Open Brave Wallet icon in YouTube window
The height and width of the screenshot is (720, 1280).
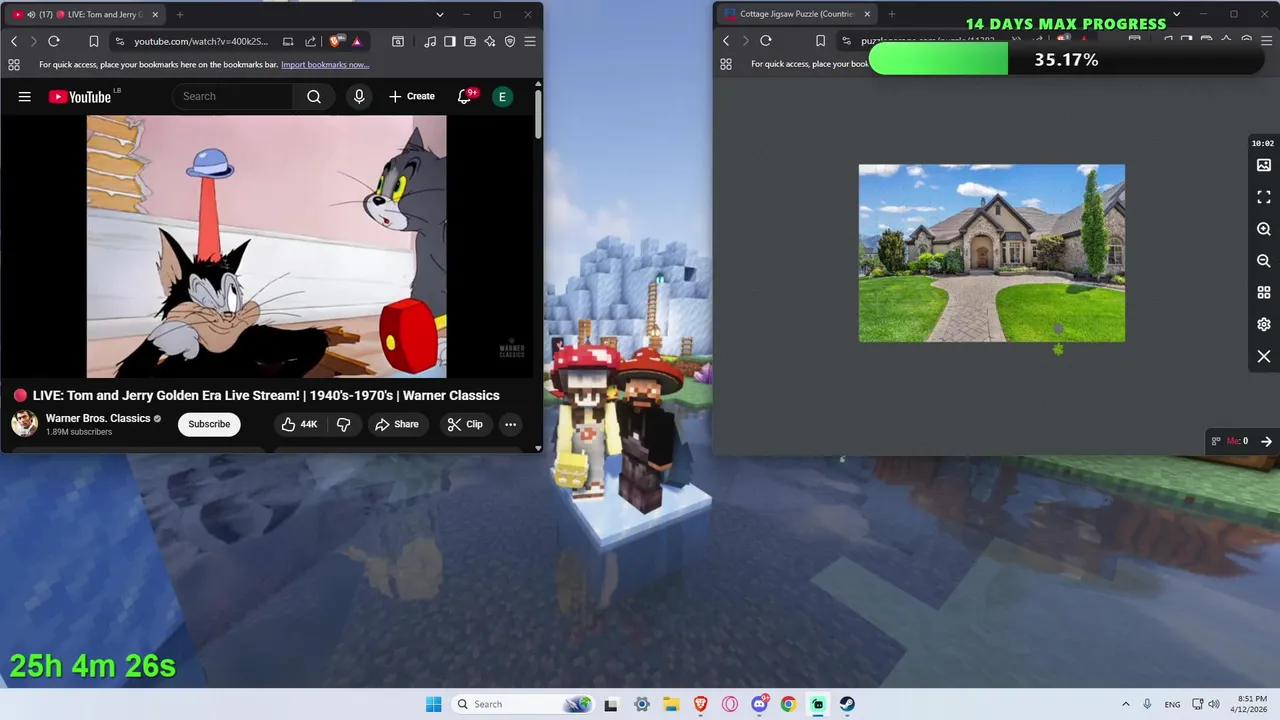pyautogui.click(x=470, y=41)
